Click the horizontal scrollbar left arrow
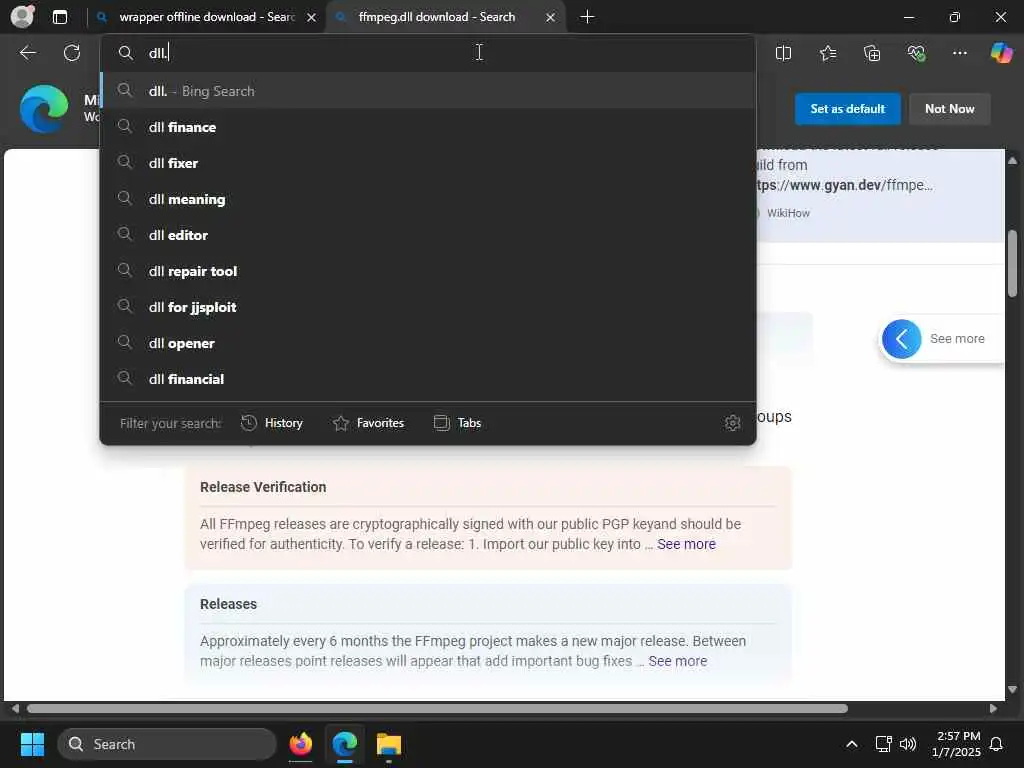This screenshot has width=1024, height=768. pos(15,709)
